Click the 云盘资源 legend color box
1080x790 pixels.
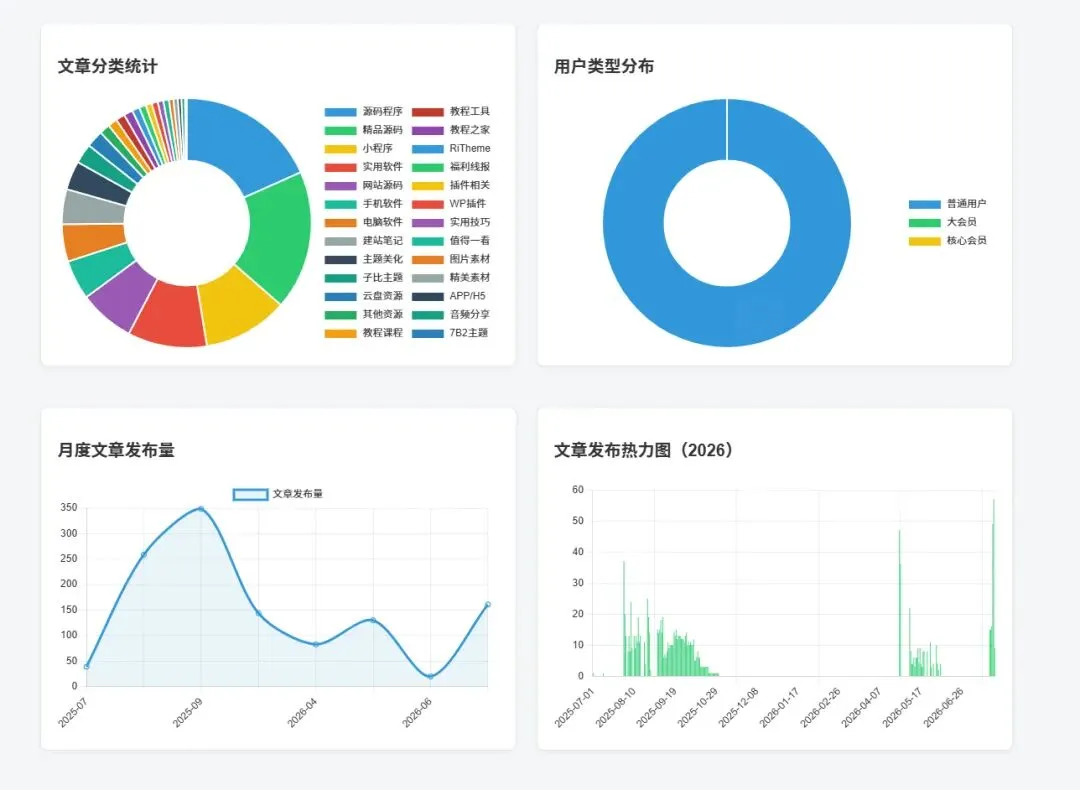pyautogui.click(x=340, y=296)
